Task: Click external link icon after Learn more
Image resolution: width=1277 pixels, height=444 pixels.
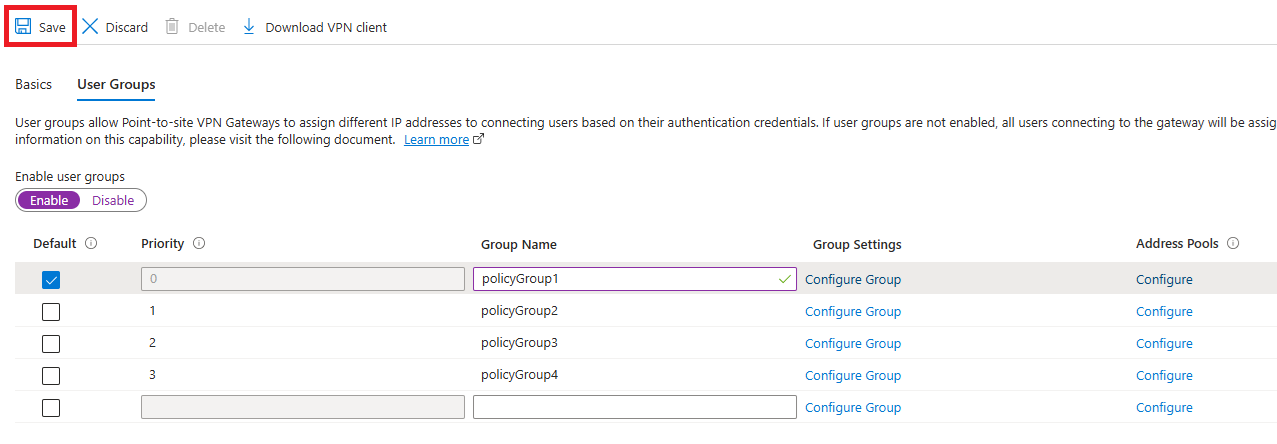Action: pos(478,140)
